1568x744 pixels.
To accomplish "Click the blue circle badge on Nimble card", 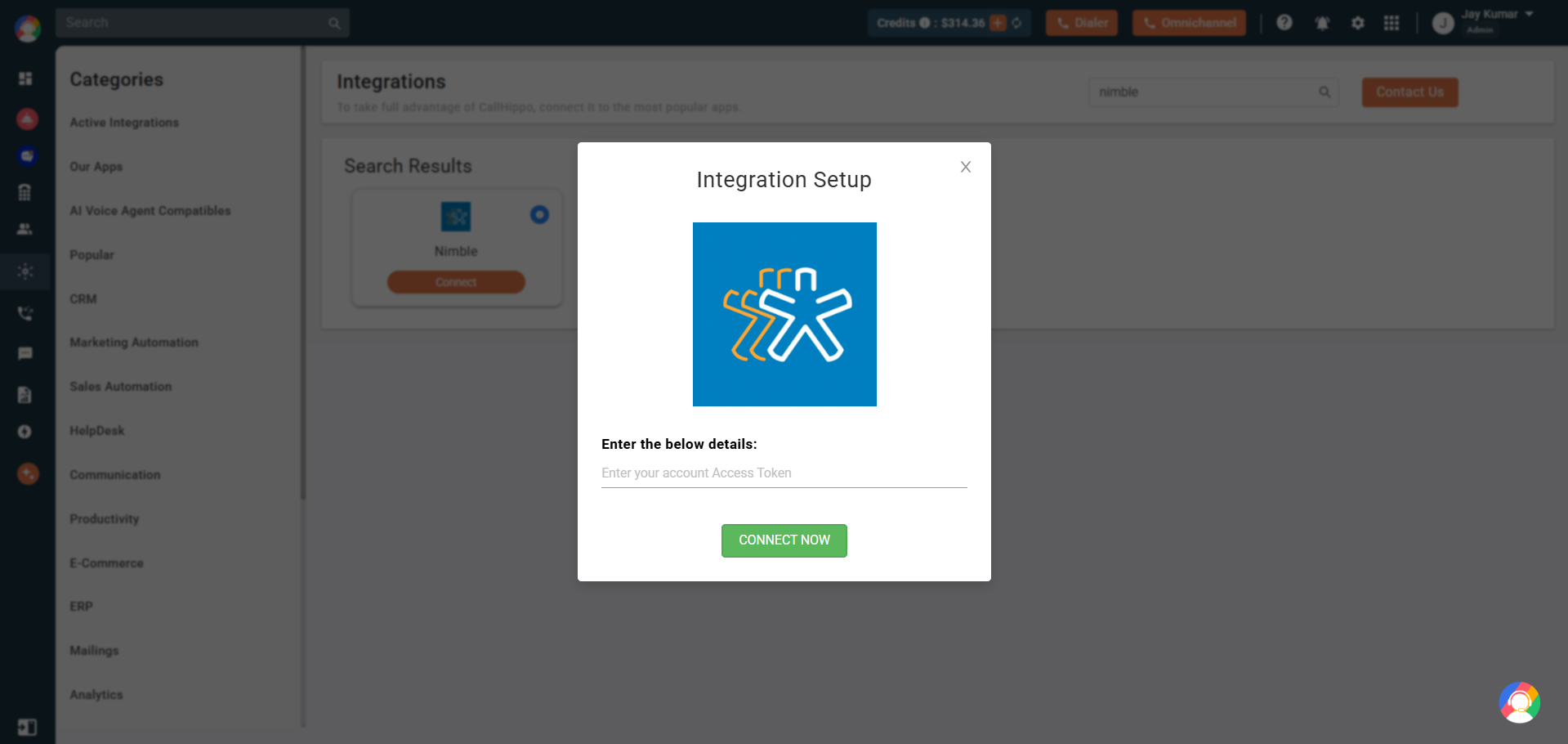I will click(539, 215).
